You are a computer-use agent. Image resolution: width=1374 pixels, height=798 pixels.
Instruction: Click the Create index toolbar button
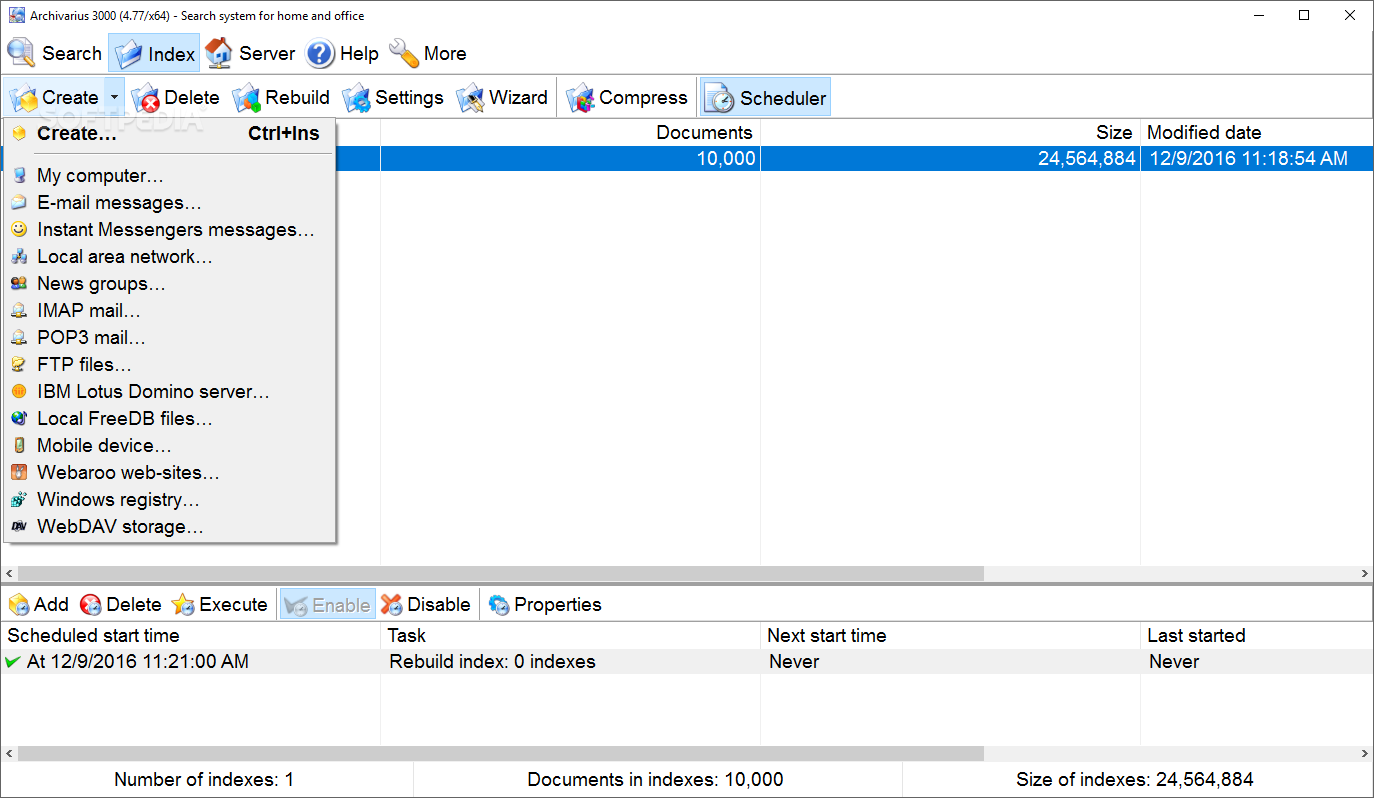tap(55, 98)
